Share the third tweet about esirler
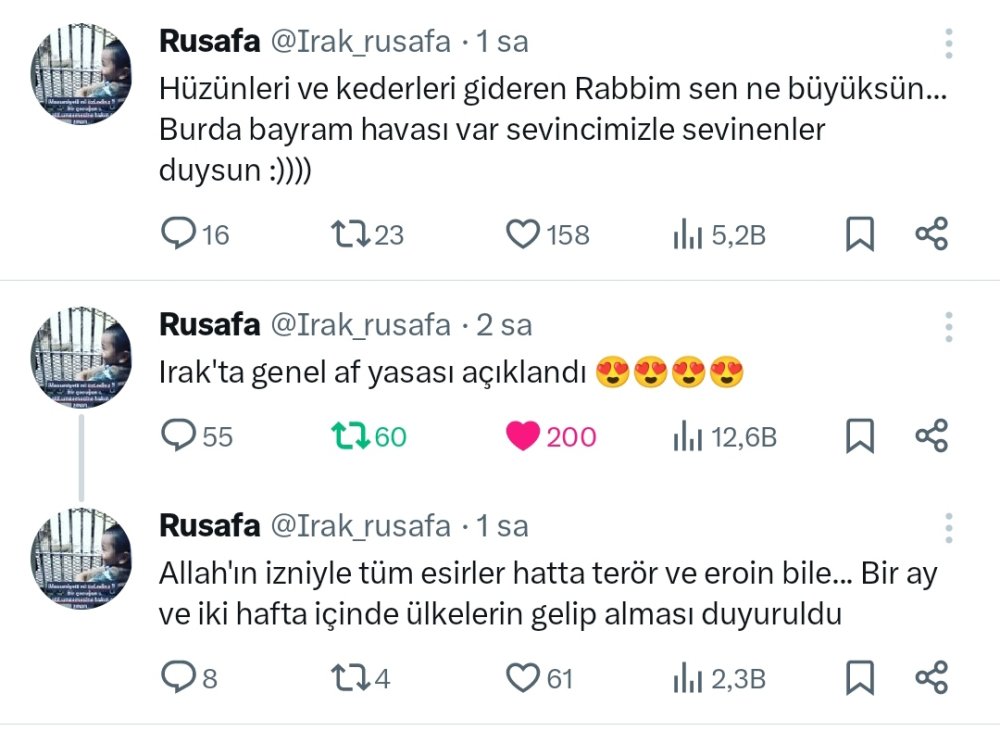1000x731 pixels. pos(931,679)
